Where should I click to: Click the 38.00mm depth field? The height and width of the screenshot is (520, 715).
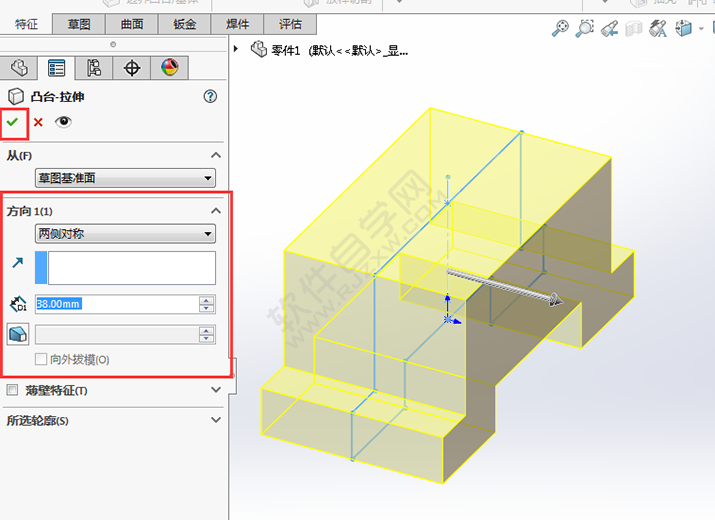point(117,304)
